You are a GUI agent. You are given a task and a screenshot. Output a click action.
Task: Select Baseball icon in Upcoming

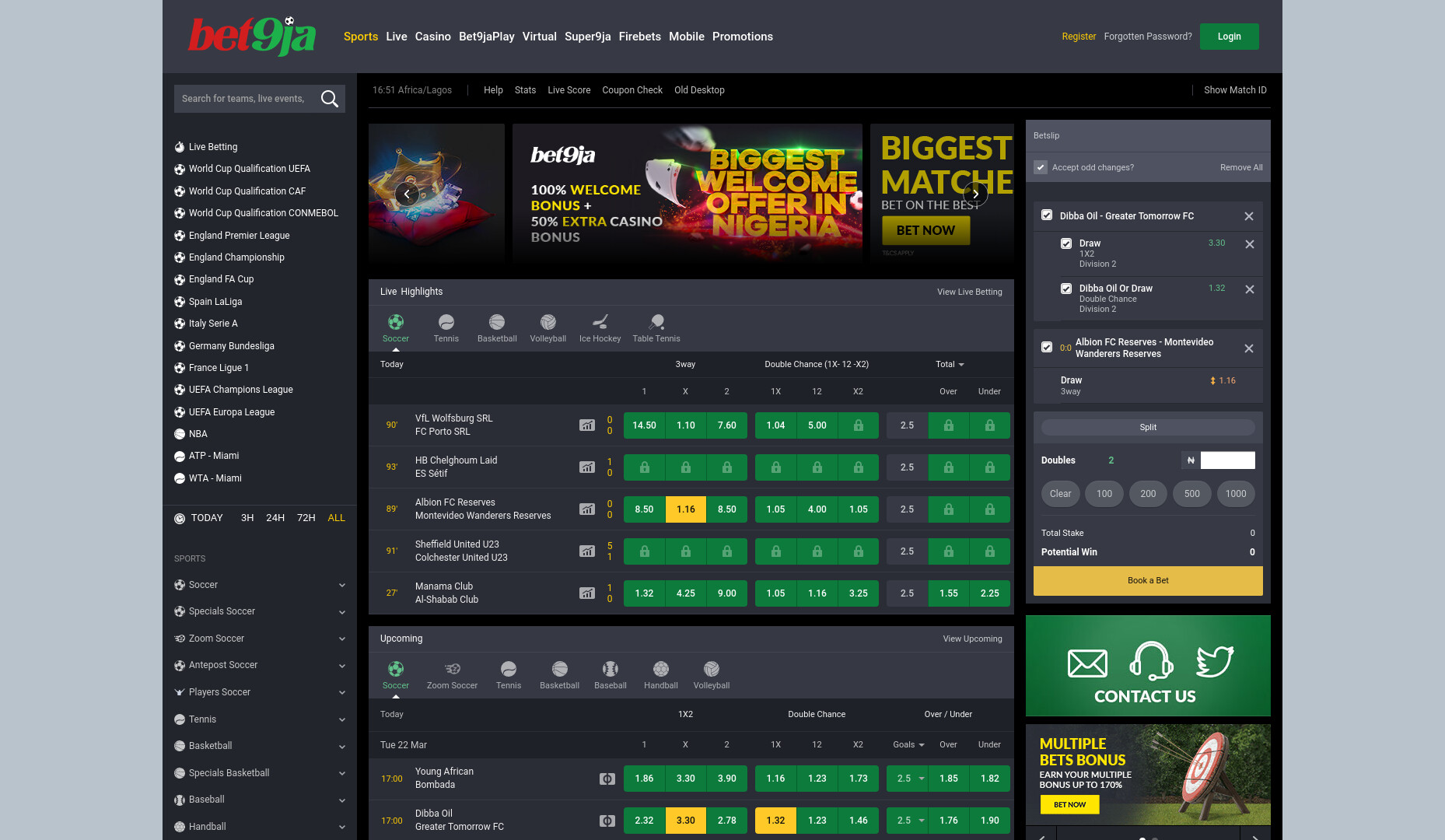tap(611, 669)
